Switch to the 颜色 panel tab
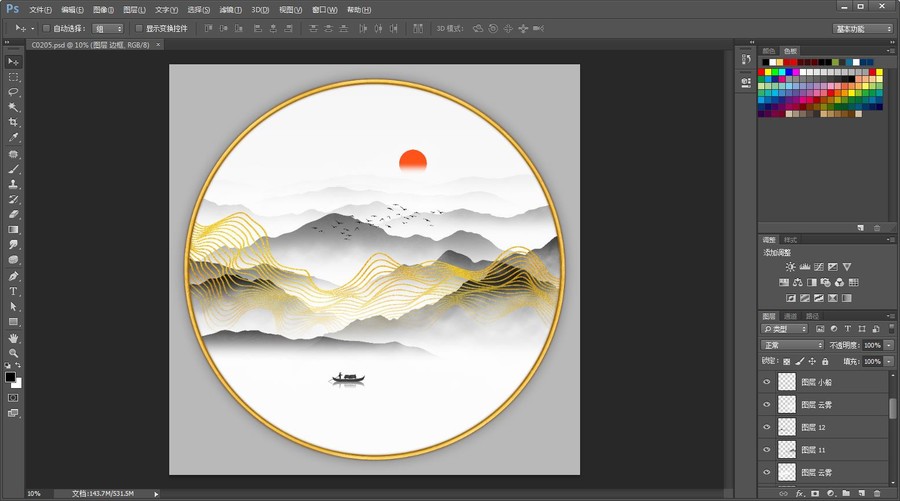Viewport: 900px width, 501px height. (769, 51)
